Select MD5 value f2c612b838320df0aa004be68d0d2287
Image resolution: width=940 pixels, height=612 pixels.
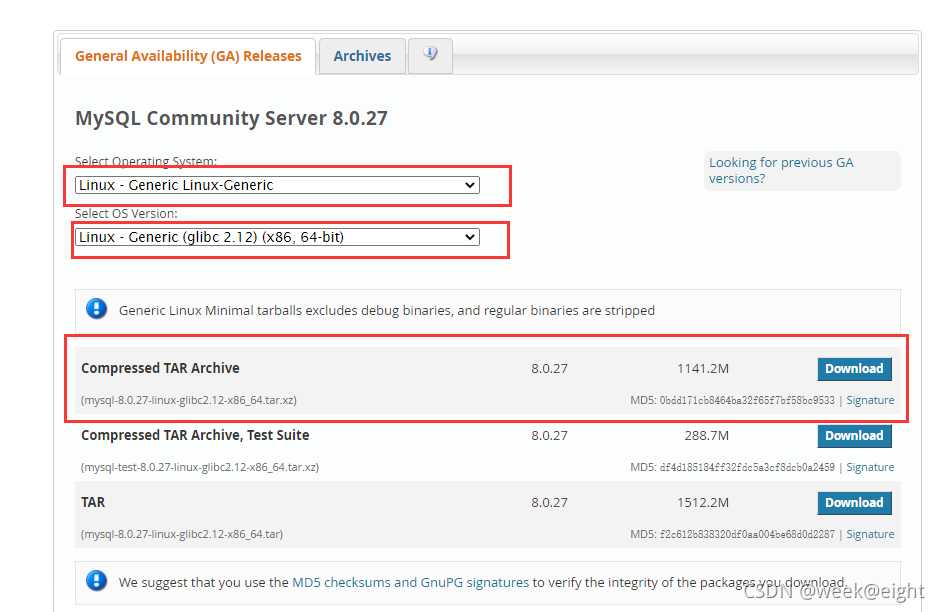click(747, 535)
